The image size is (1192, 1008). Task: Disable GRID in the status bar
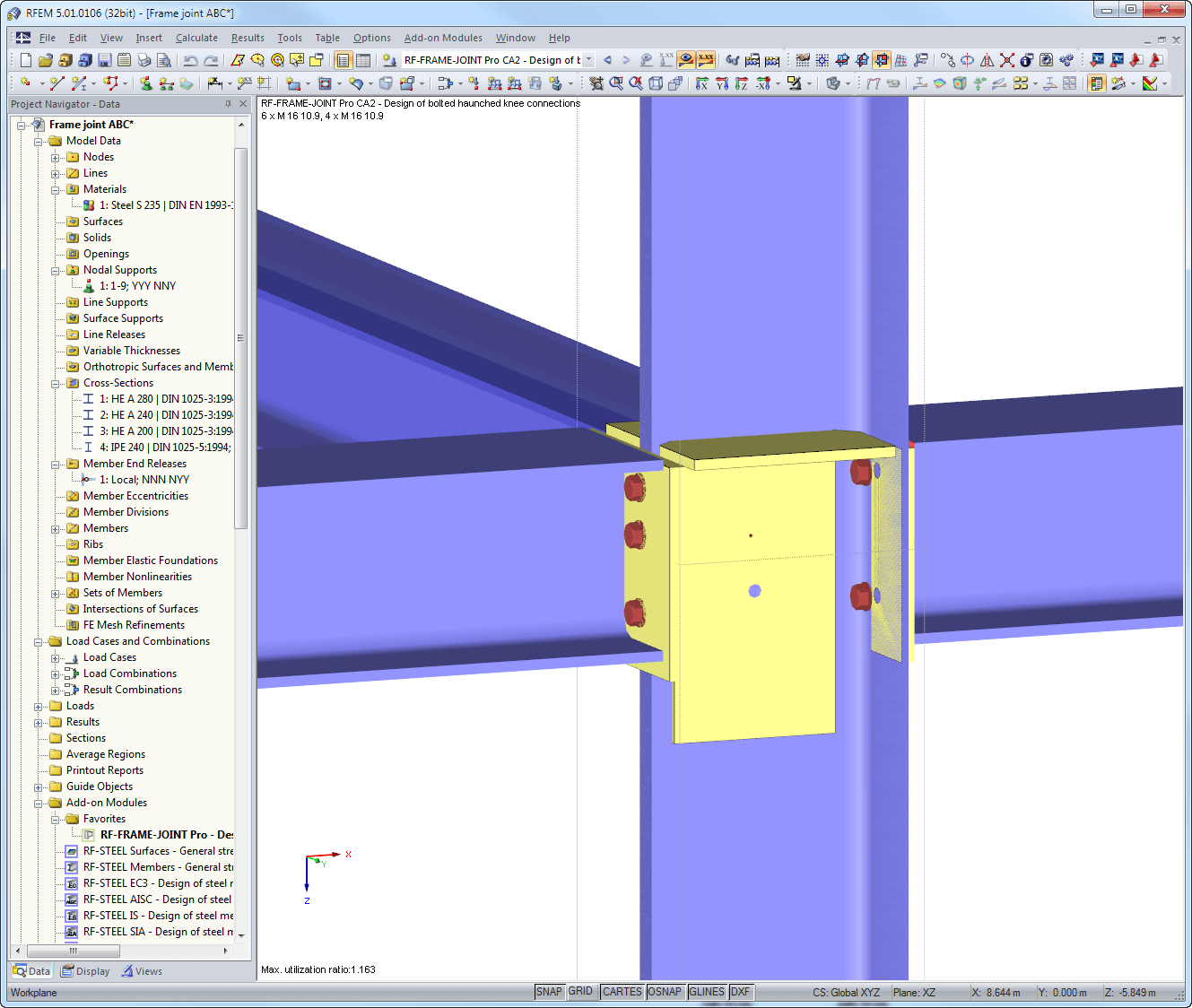tap(580, 991)
